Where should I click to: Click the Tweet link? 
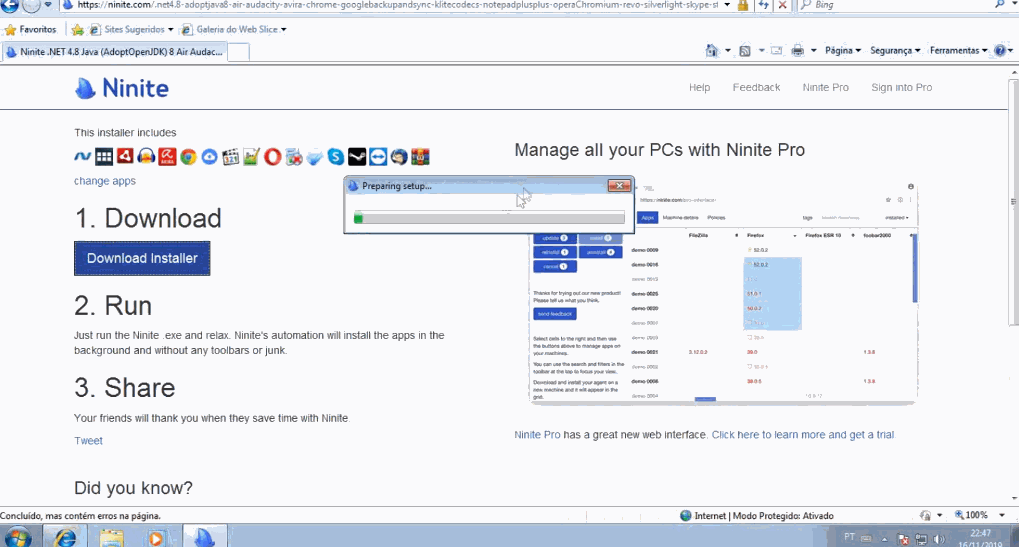[x=88, y=440]
